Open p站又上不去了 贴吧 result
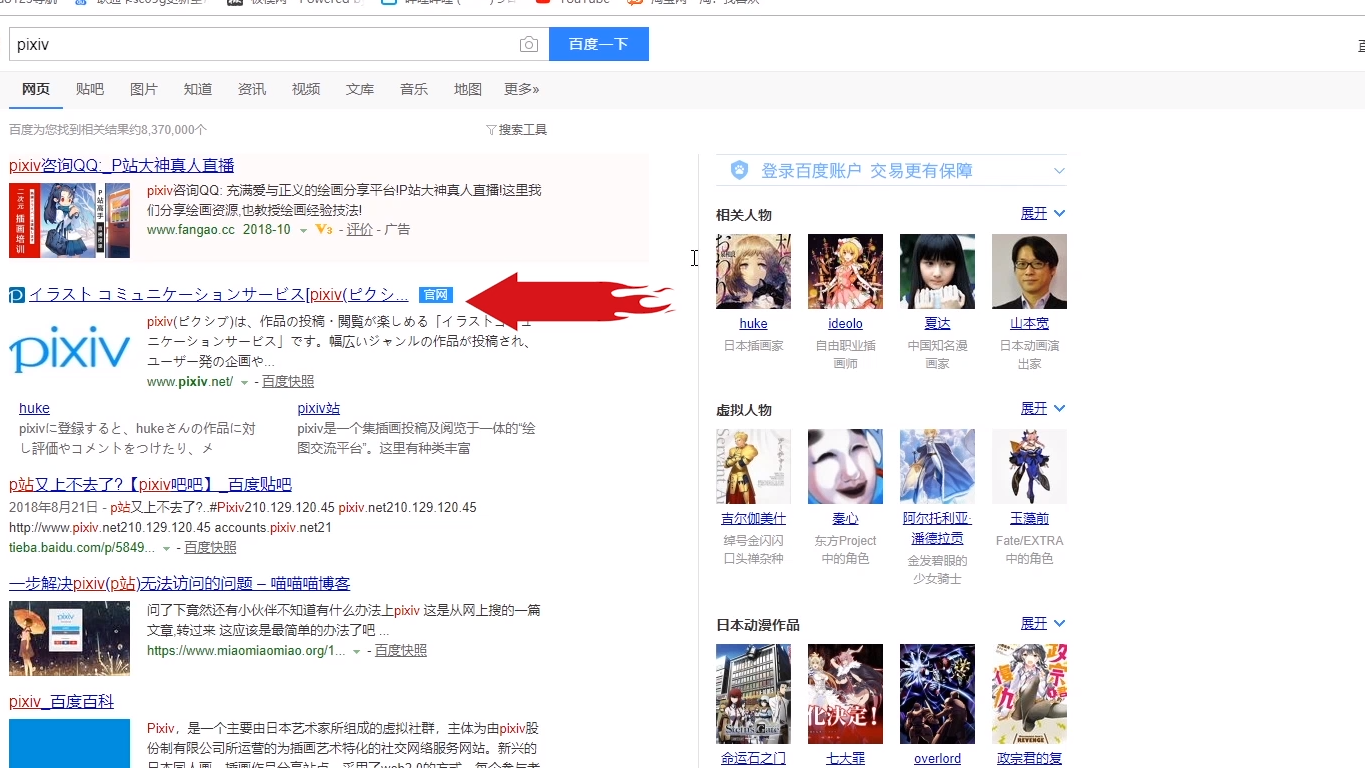Screen dimensions: 1365x768 pos(150,485)
